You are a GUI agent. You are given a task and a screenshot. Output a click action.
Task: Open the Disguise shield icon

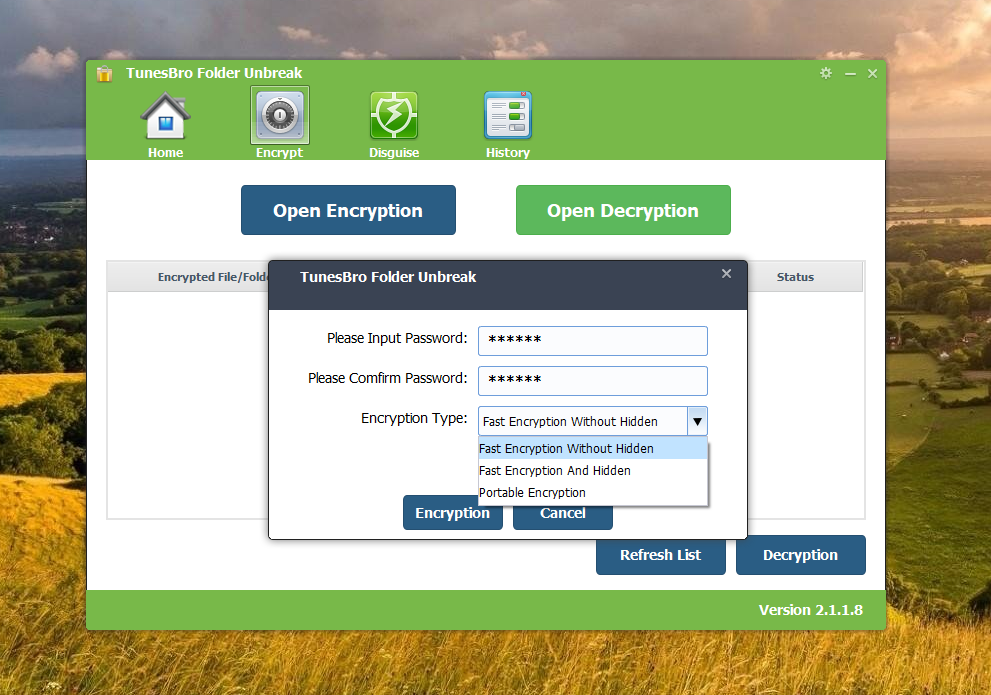click(393, 118)
